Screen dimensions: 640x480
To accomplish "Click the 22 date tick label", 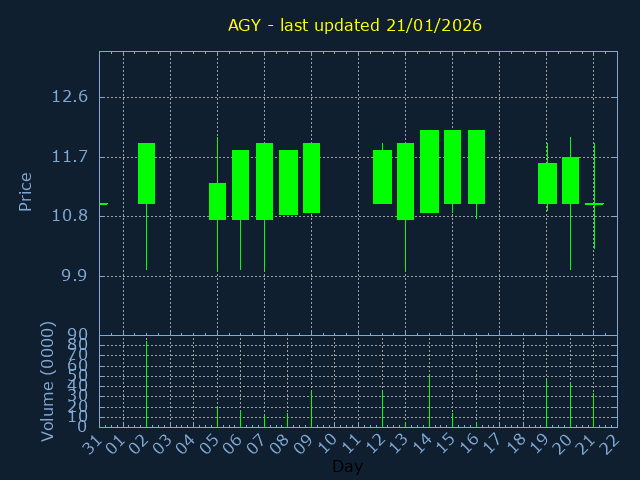I will (x=609, y=446).
